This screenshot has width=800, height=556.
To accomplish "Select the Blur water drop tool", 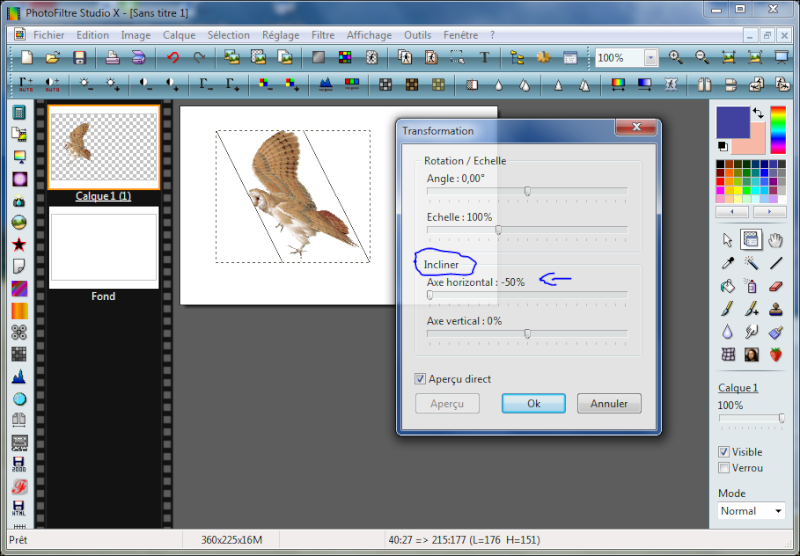I will click(728, 332).
